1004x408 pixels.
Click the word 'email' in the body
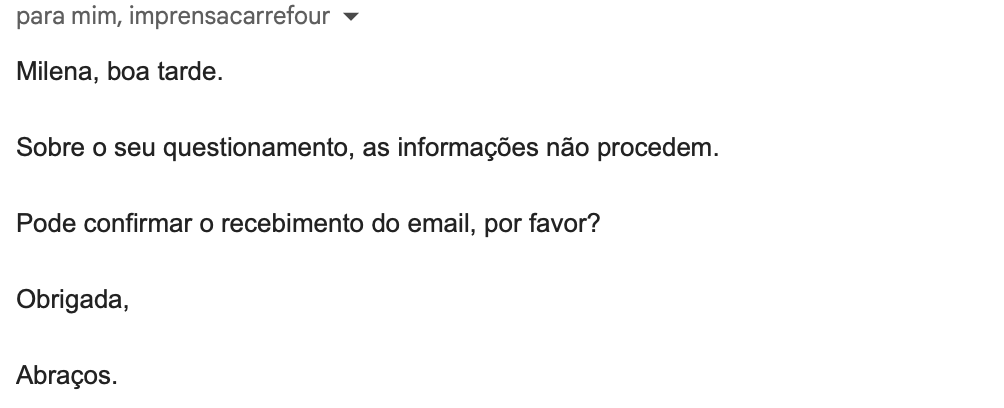pyautogui.click(x=440, y=223)
